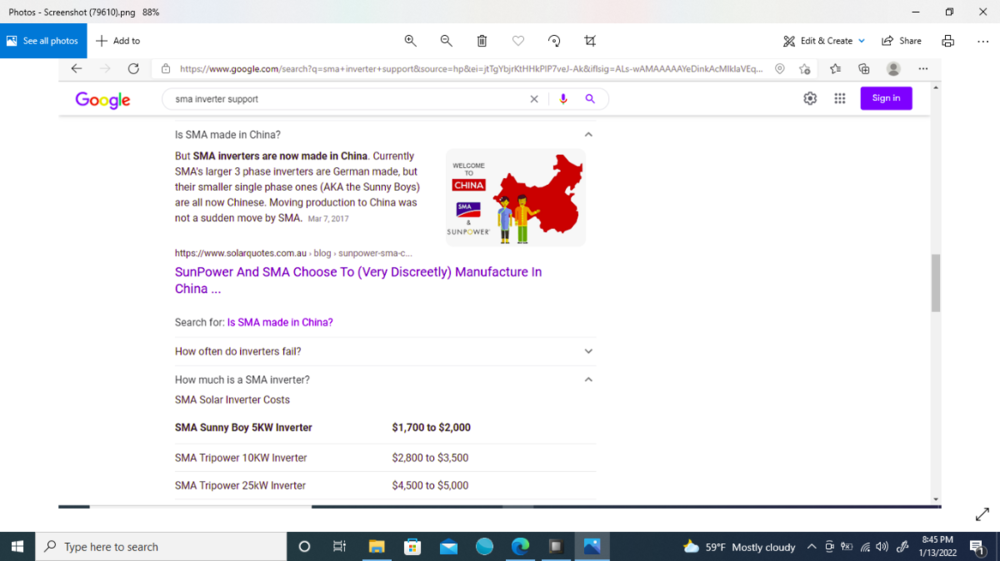This screenshot has height=561, width=1000.
Task: Click See all photos button
Action: 43,41
